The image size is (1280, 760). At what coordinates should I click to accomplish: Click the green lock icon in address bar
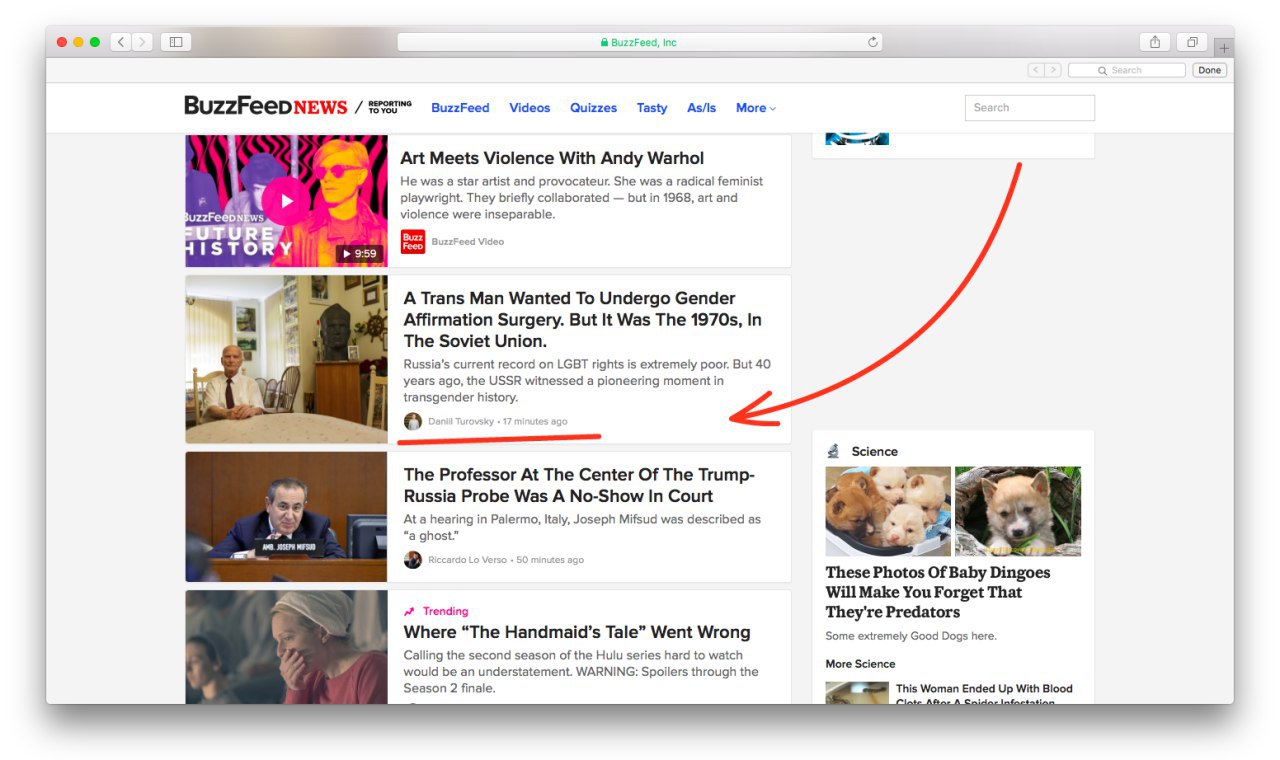pyautogui.click(x=604, y=43)
